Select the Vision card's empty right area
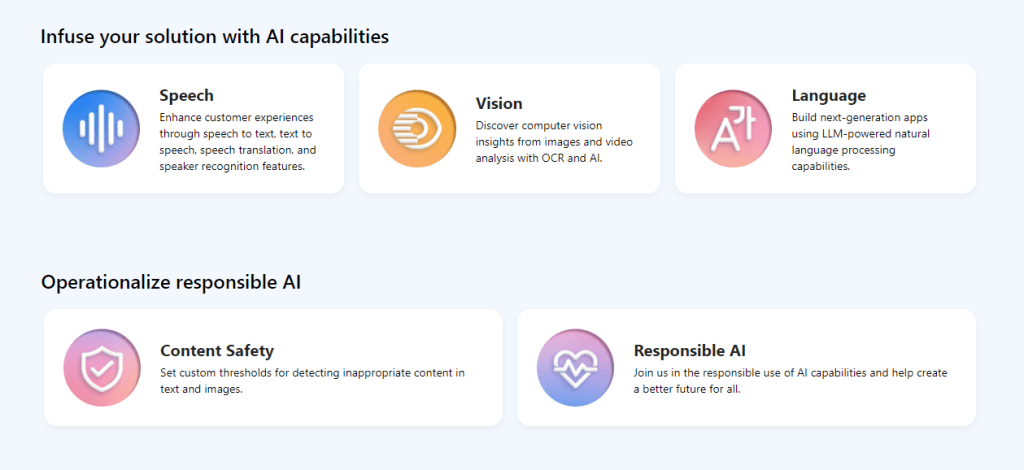 pos(646,128)
